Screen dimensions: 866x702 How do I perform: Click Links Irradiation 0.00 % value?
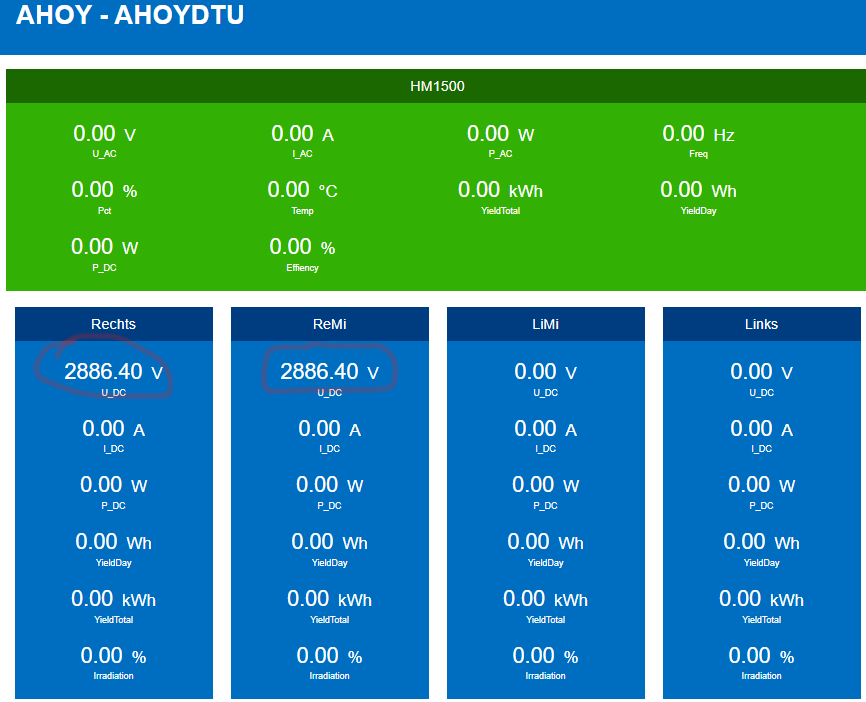pos(762,656)
